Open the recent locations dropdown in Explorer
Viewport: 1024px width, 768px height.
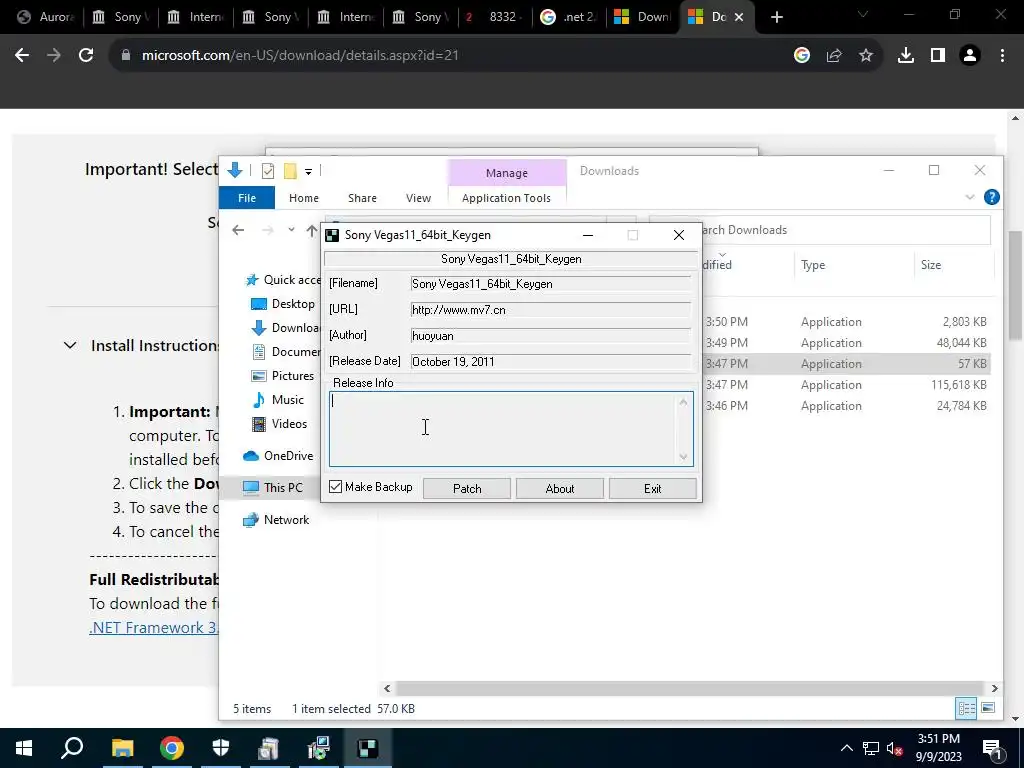291,230
